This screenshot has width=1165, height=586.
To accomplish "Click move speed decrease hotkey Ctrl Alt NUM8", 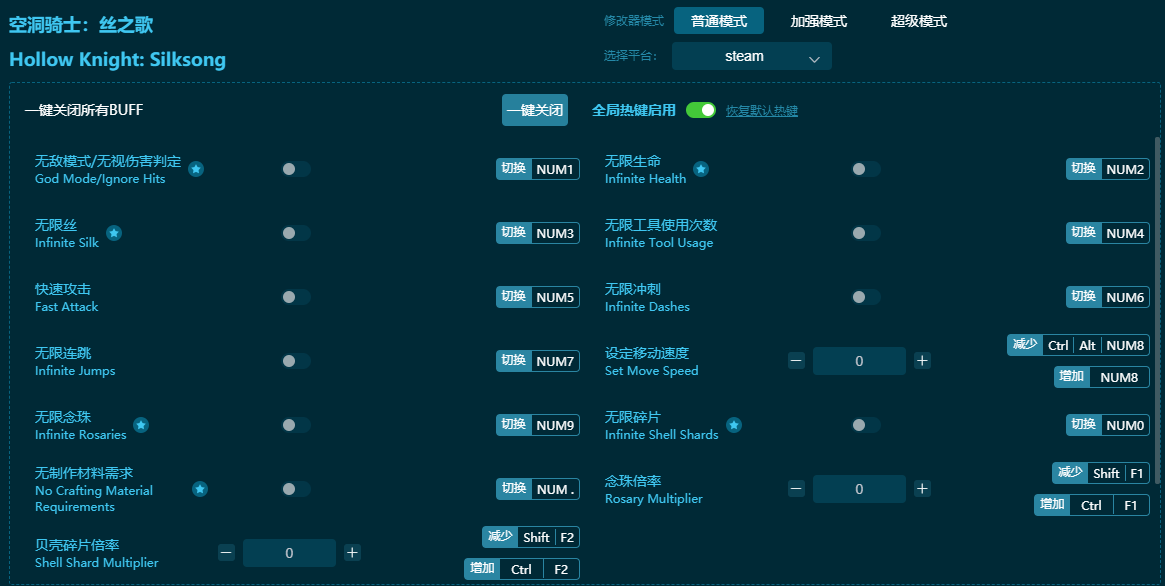I will click(x=1078, y=345).
